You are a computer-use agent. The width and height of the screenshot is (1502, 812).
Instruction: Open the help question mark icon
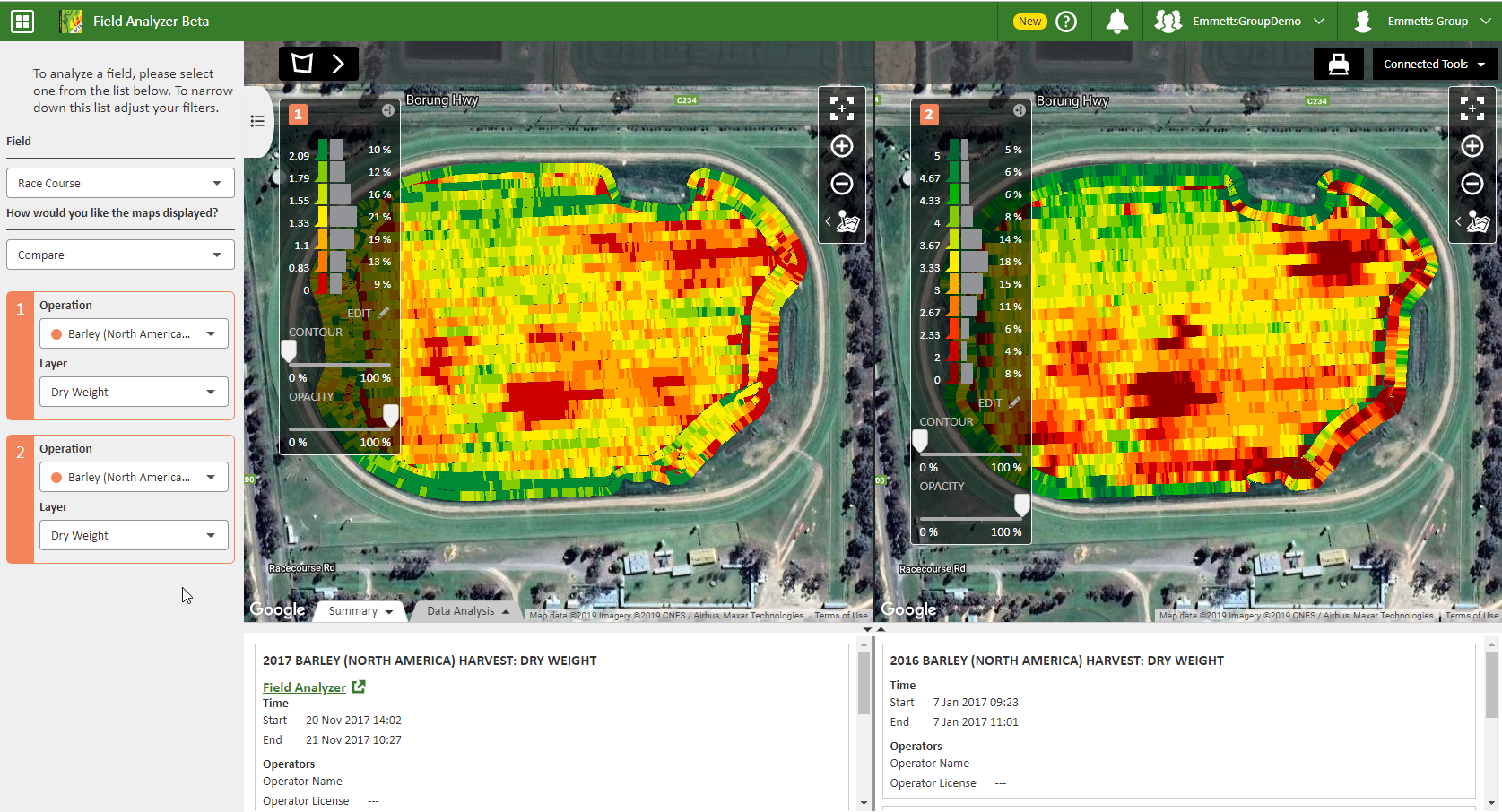click(1066, 22)
